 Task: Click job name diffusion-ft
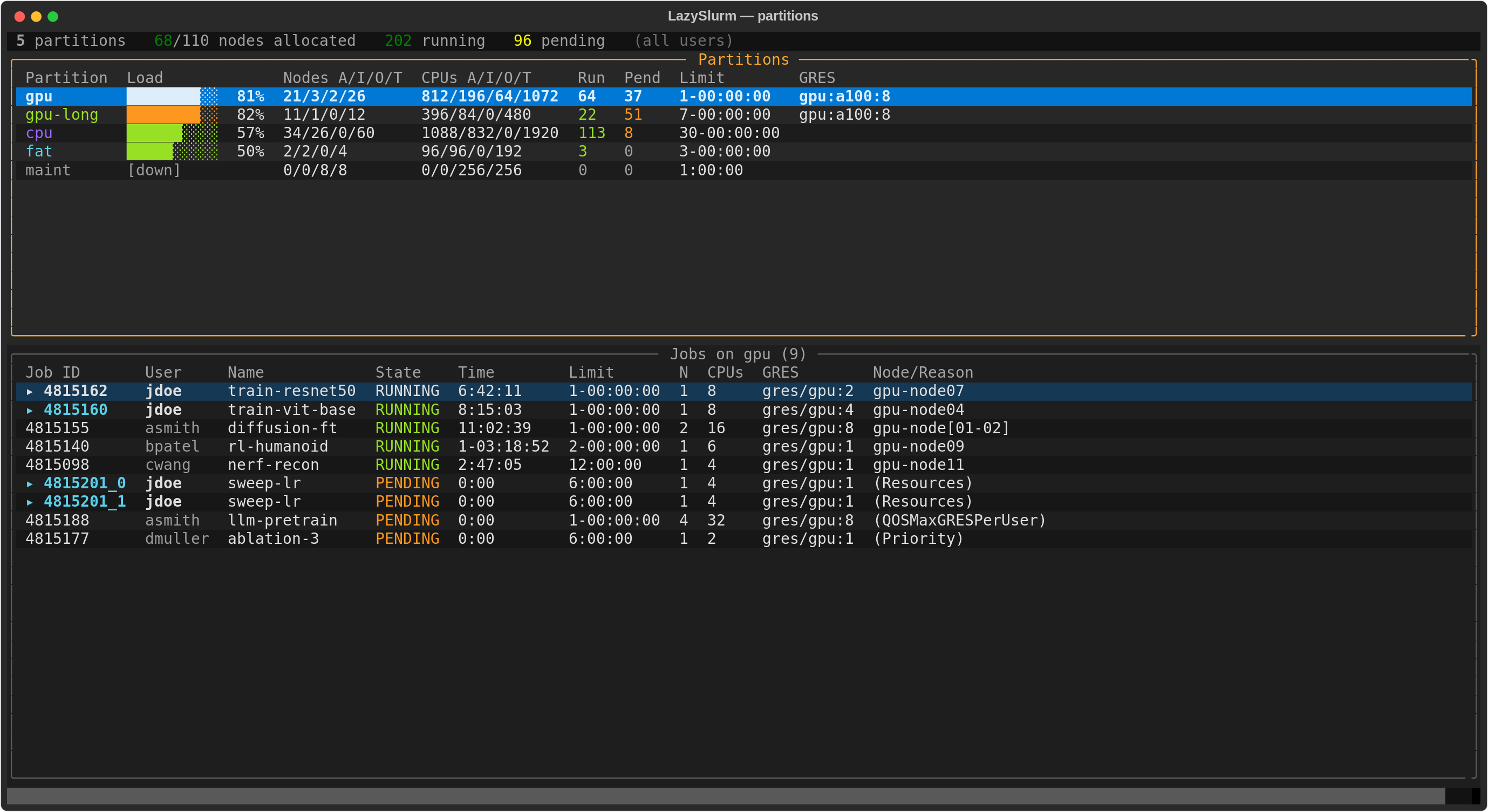click(x=283, y=428)
